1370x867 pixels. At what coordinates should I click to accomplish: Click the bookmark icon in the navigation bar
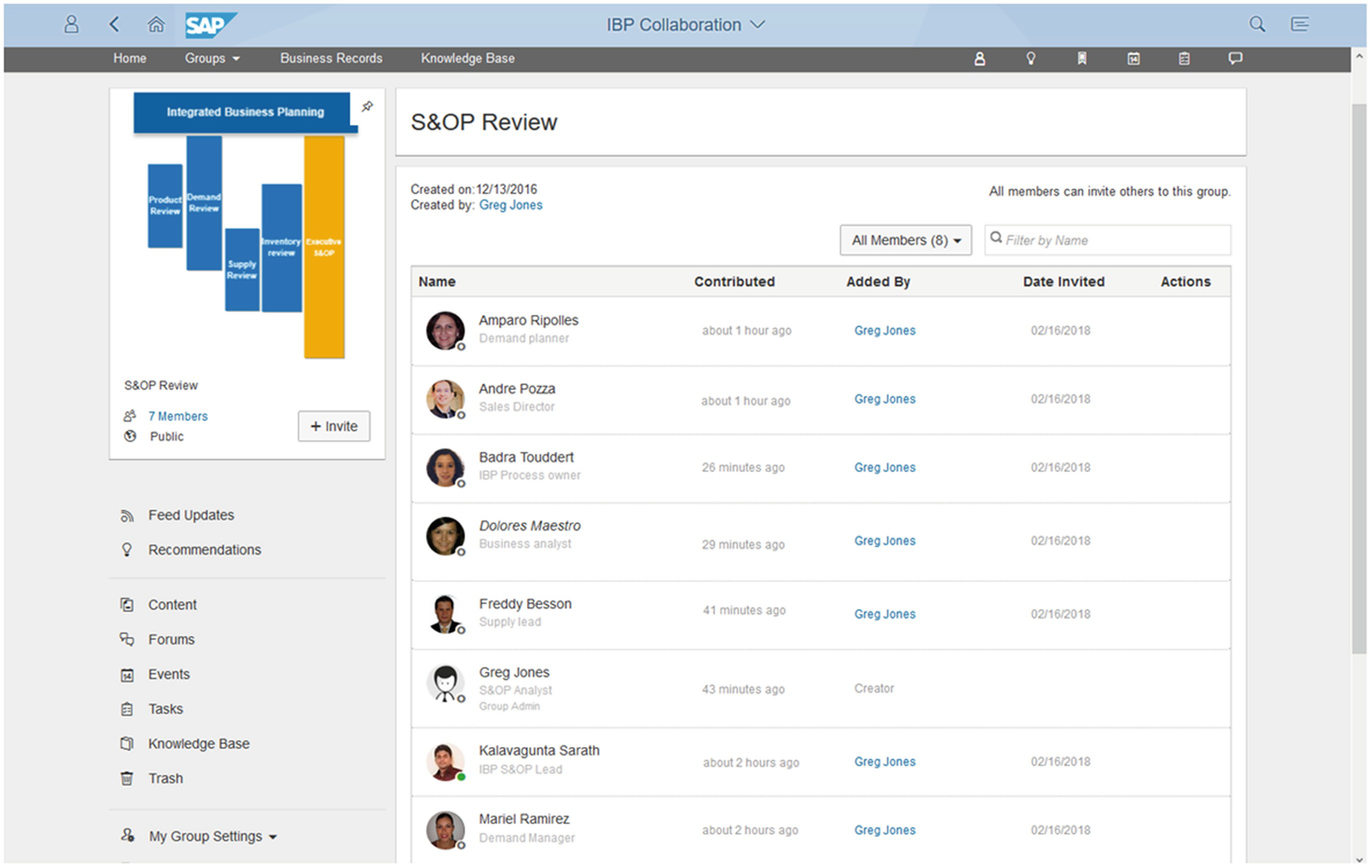tap(1082, 59)
